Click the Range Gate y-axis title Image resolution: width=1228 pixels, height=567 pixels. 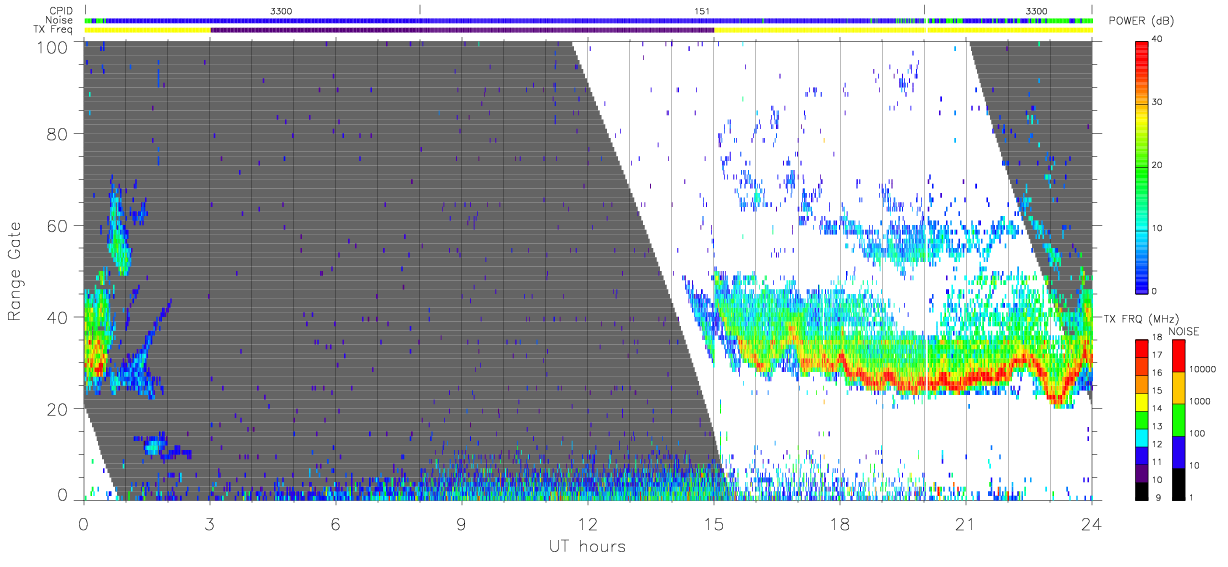point(17,271)
